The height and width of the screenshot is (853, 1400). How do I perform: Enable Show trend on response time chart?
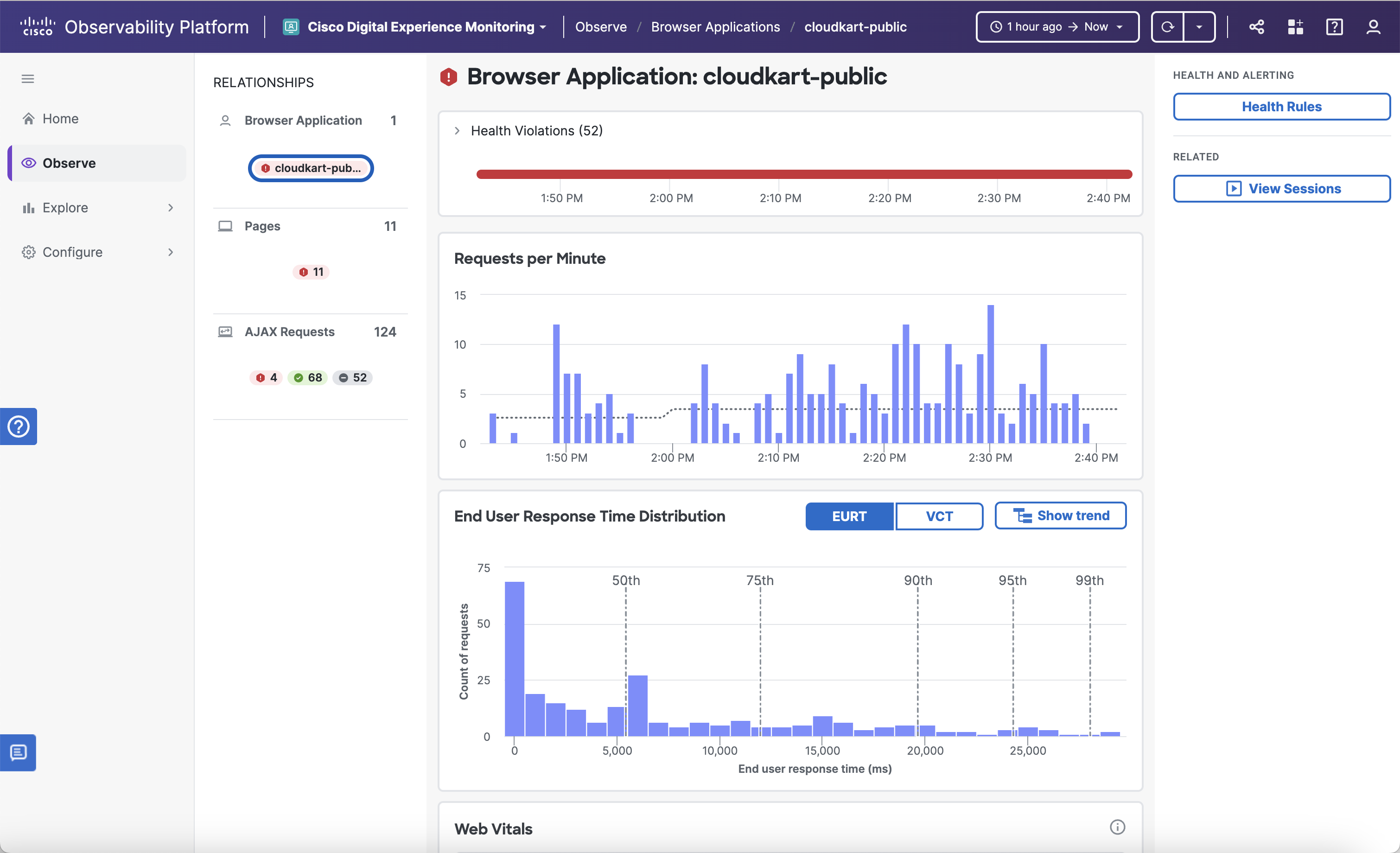pyautogui.click(x=1060, y=516)
